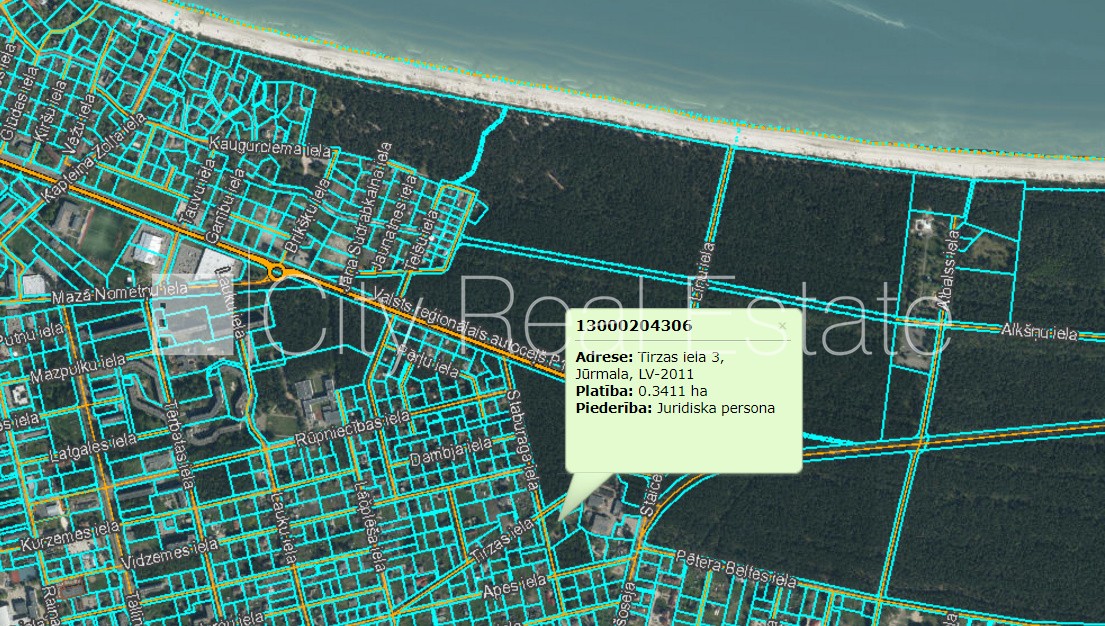Click the popup pointer tip marking the parcel

pyautogui.click(x=560, y=518)
